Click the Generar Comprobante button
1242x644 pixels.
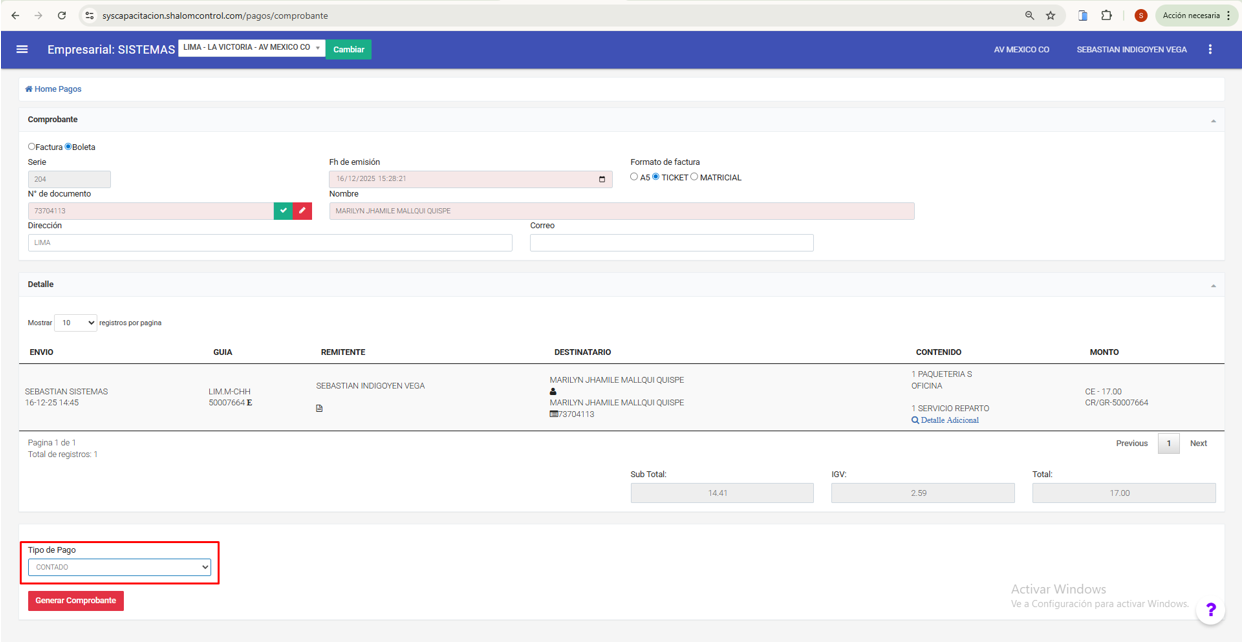(x=76, y=601)
